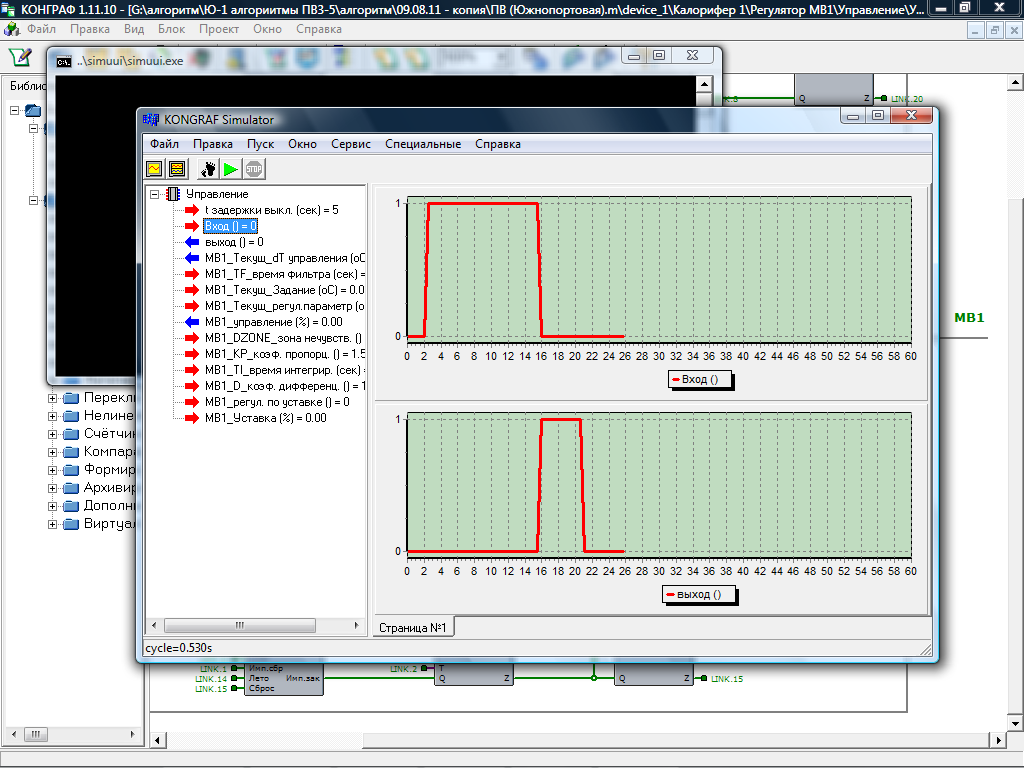Click folder icon beside 'Перекл' library item
1024x768 pixels.
tap(71, 398)
